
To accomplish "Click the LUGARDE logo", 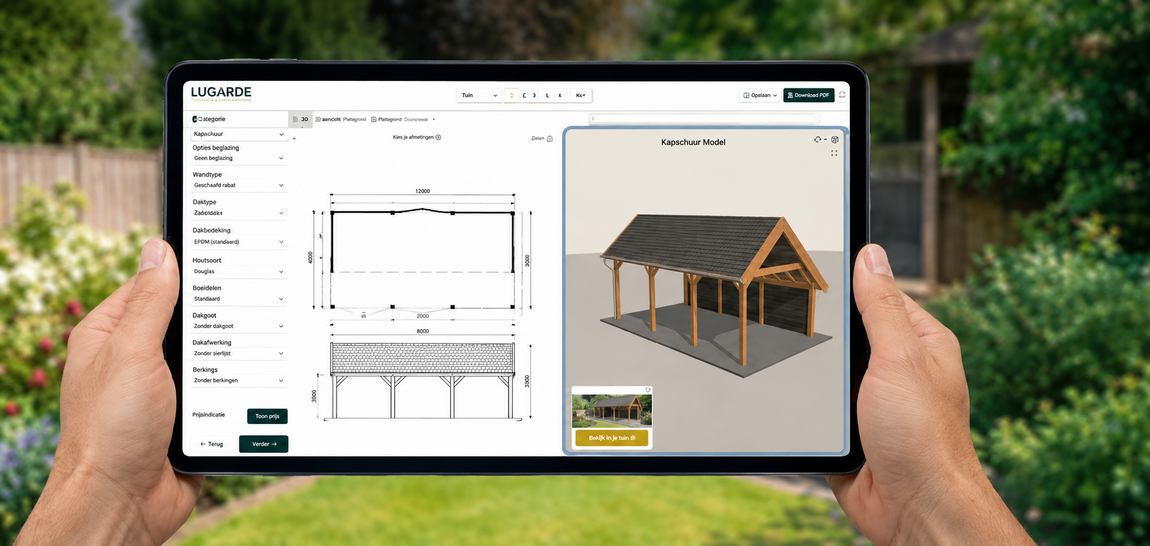I will (221, 93).
